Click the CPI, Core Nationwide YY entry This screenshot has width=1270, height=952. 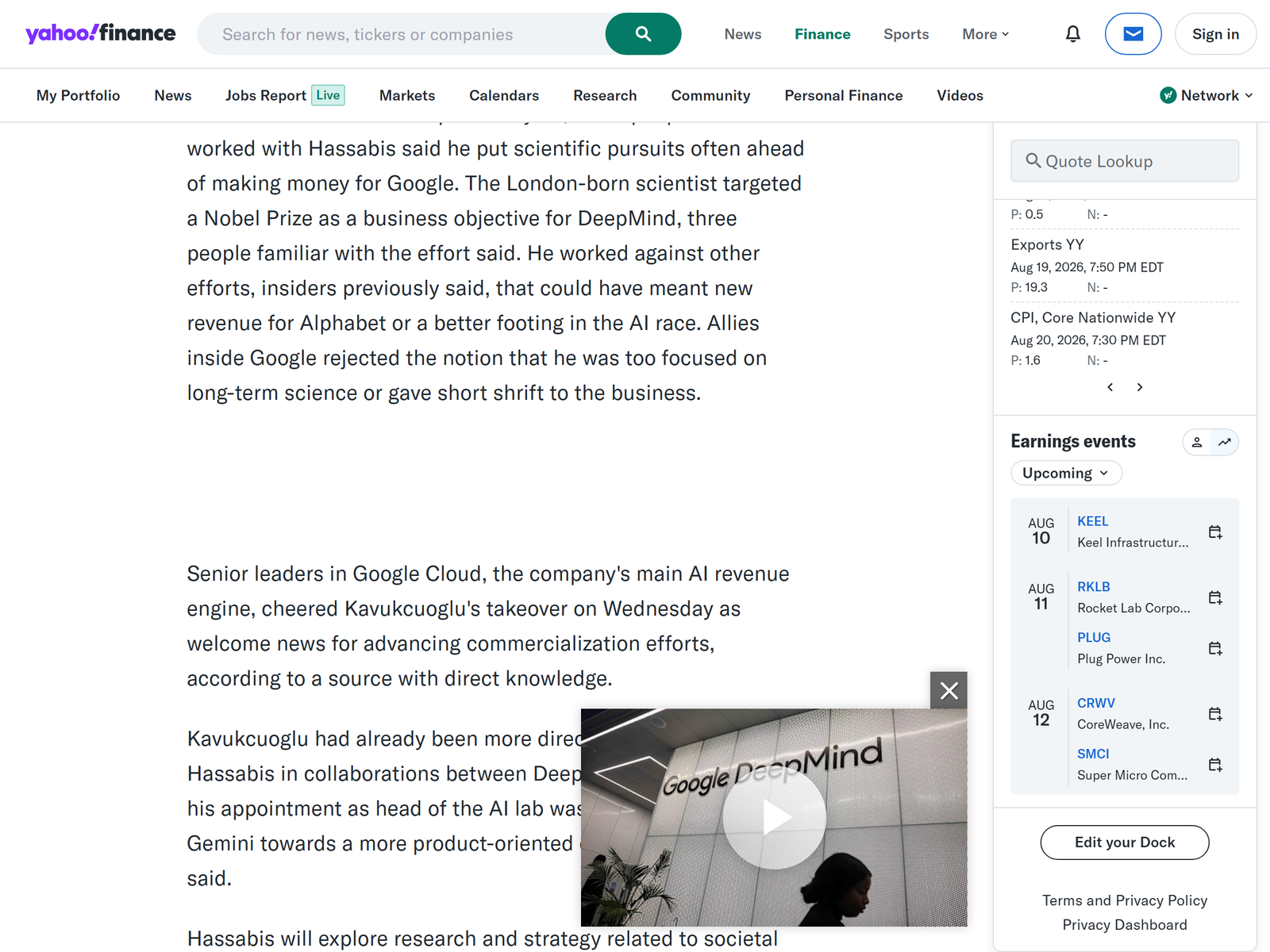tap(1125, 339)
